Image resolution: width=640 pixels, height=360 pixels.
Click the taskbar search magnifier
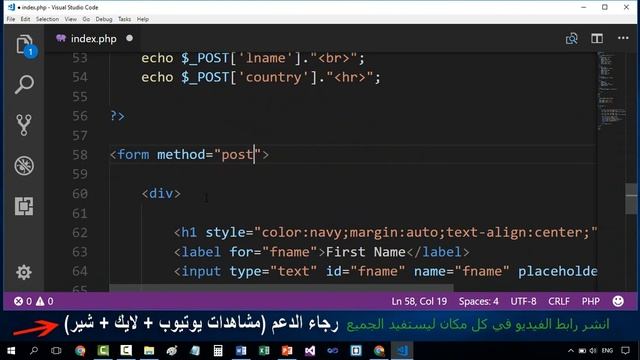point(34,350)
